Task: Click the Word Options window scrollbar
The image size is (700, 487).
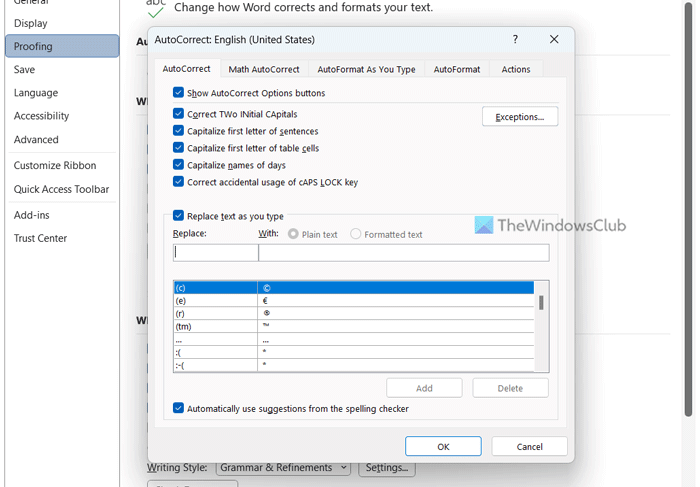Action: coord(689,210)
